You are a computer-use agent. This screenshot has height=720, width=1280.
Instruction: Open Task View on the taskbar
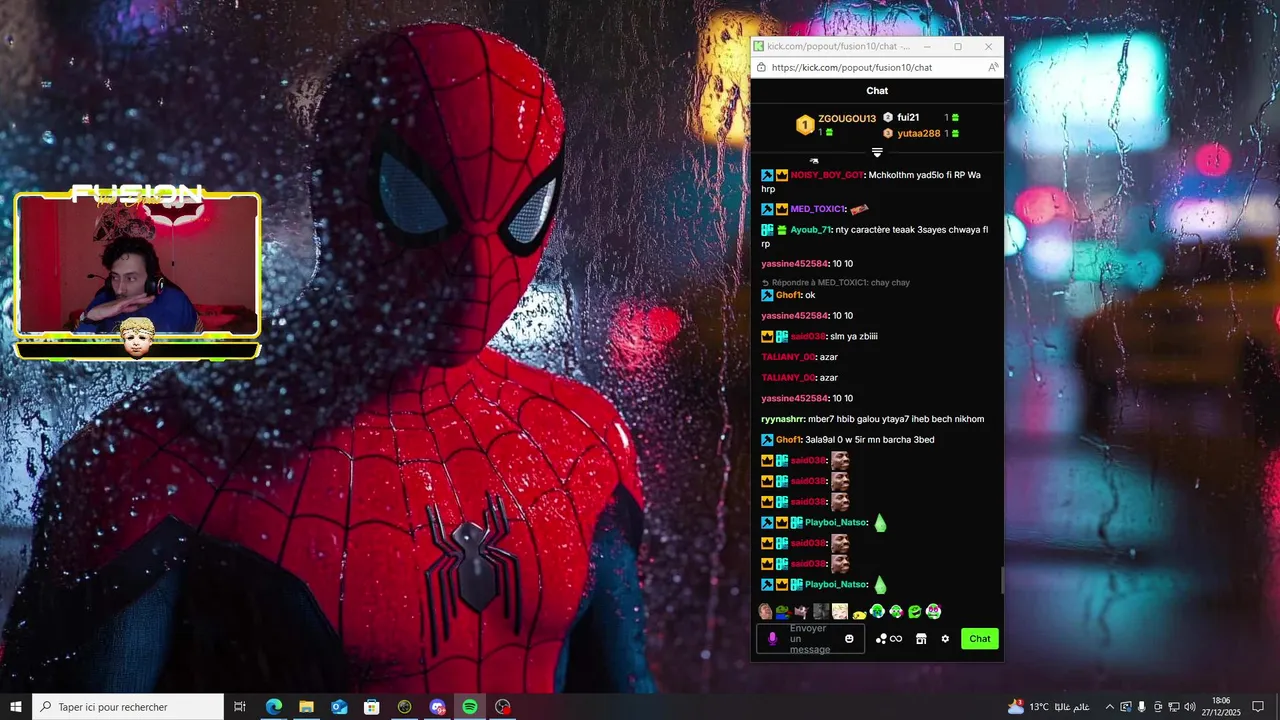pos(240,707)
